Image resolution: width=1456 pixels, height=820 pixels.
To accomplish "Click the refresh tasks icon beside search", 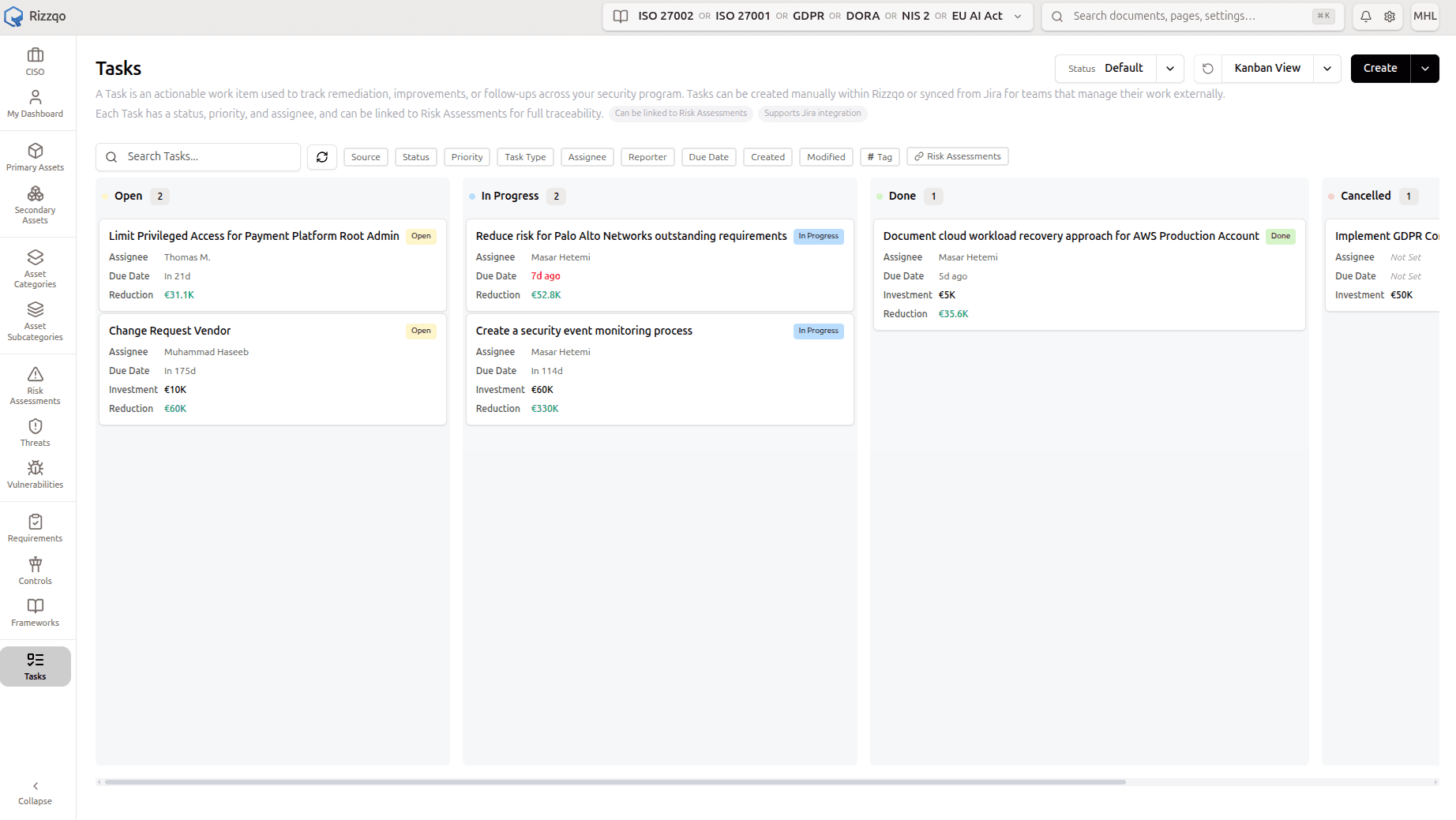I will [x=322, y=157].
